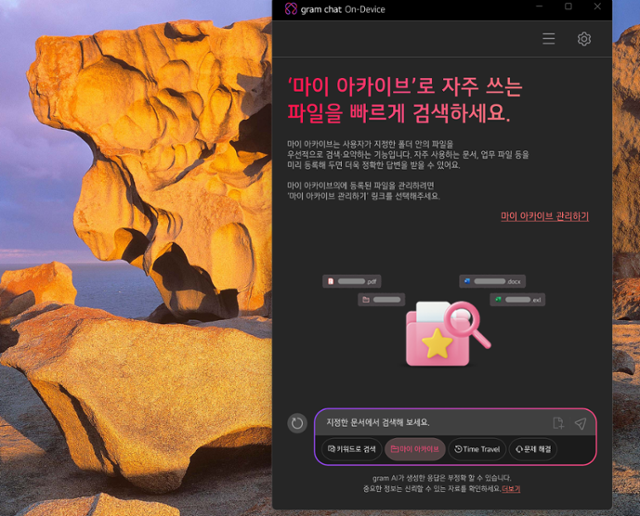Send message with paper plane icon
Image resolution: width=640 pixels, height=516 pixels.
click(x=580, y=423)
